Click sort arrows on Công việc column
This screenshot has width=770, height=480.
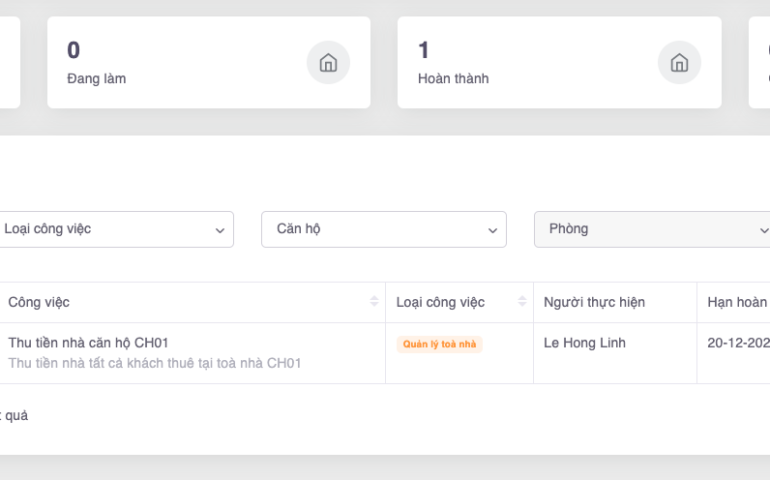tap(374, 302)
